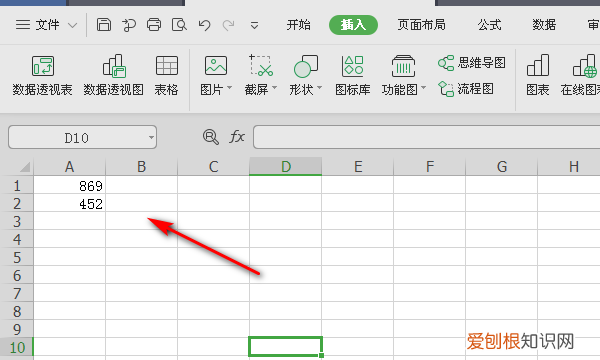
Task: Select the 插入 tab
Action: tap(353, 25)
